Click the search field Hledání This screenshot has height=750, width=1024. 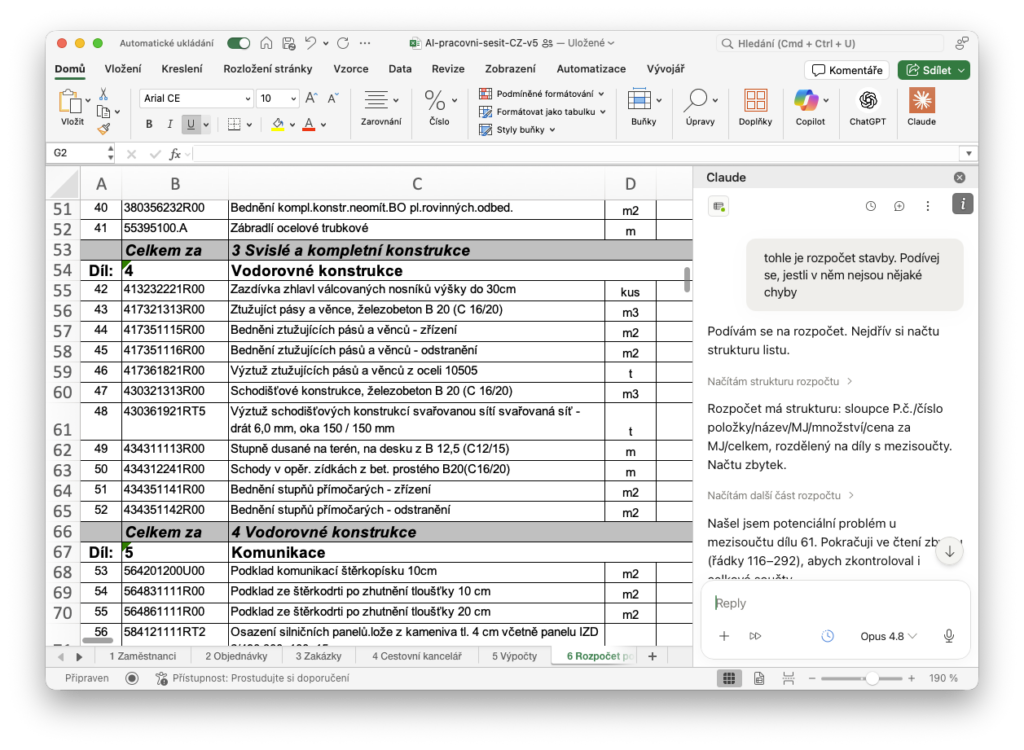click(829, 43)
